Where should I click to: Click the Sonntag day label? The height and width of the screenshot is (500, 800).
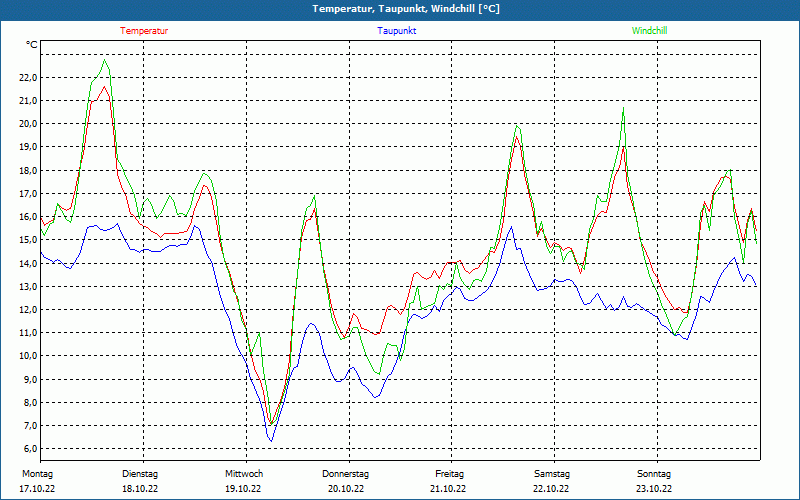(x=654, y=474)
